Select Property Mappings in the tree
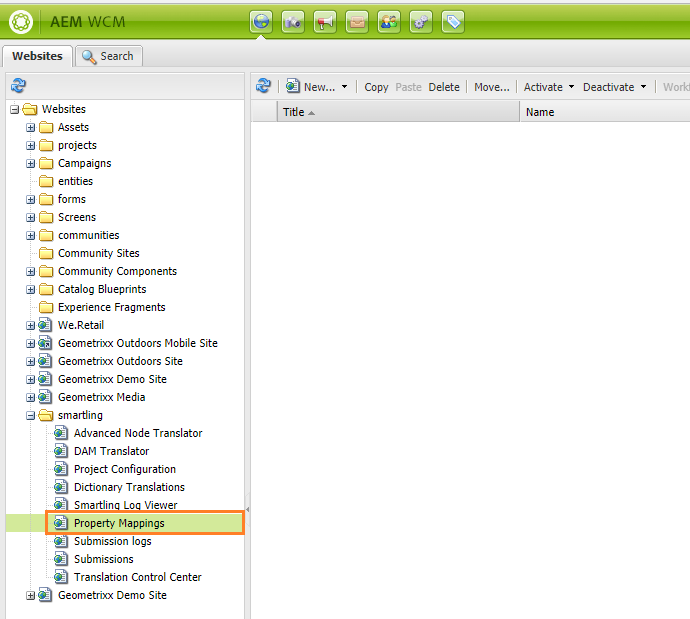 (x=119, y=523)
